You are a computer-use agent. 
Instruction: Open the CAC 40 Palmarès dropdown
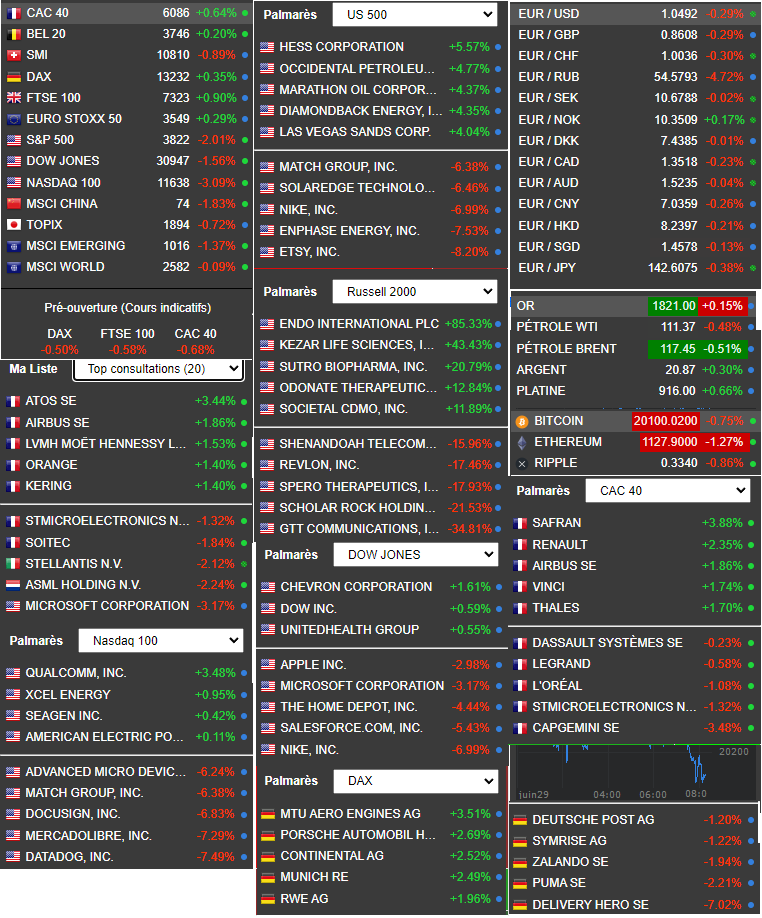[x=668, y=491]
